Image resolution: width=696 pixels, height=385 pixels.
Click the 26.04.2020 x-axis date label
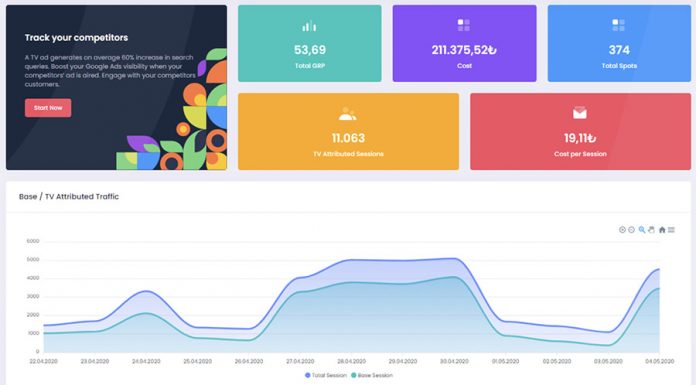click(249, 361)
